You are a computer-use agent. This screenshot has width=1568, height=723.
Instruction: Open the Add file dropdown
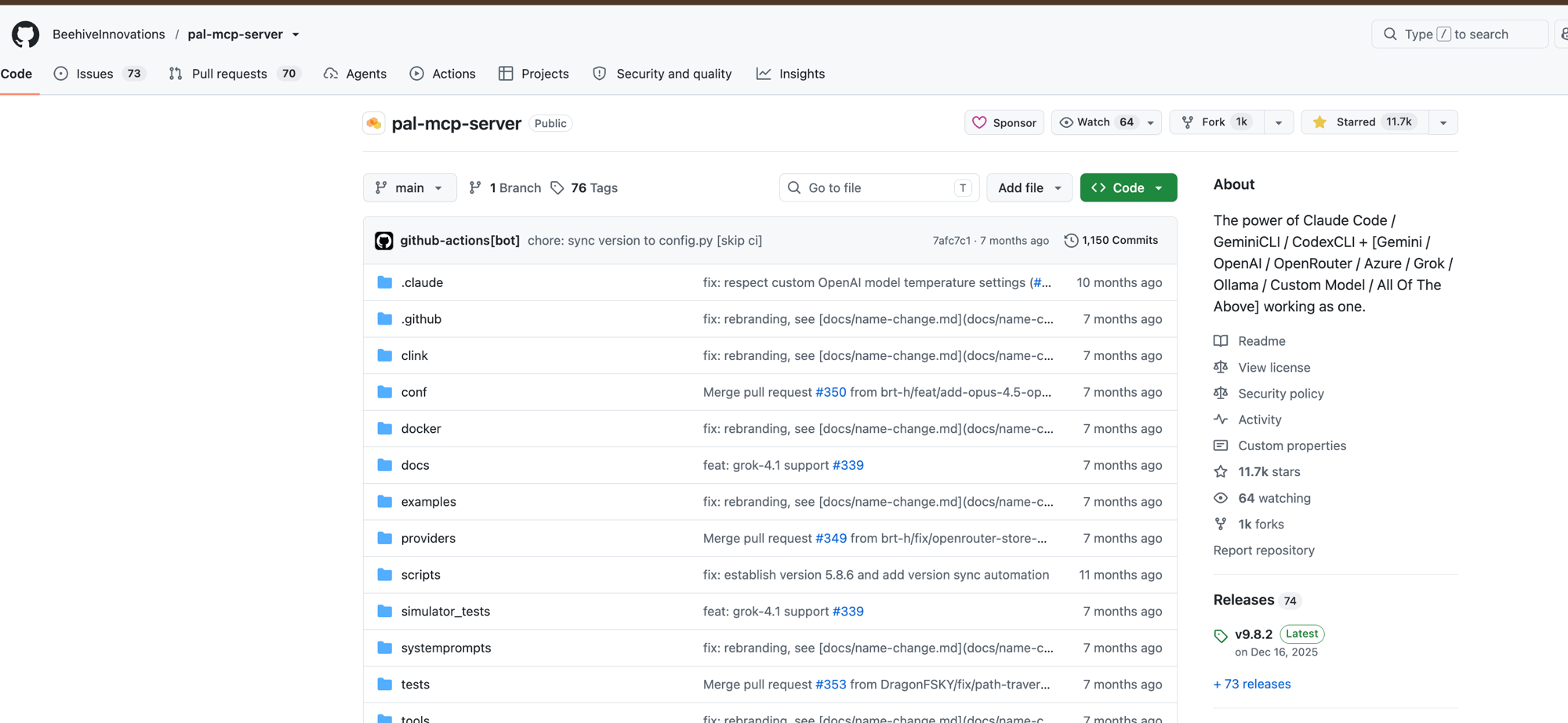point(1029,188)
